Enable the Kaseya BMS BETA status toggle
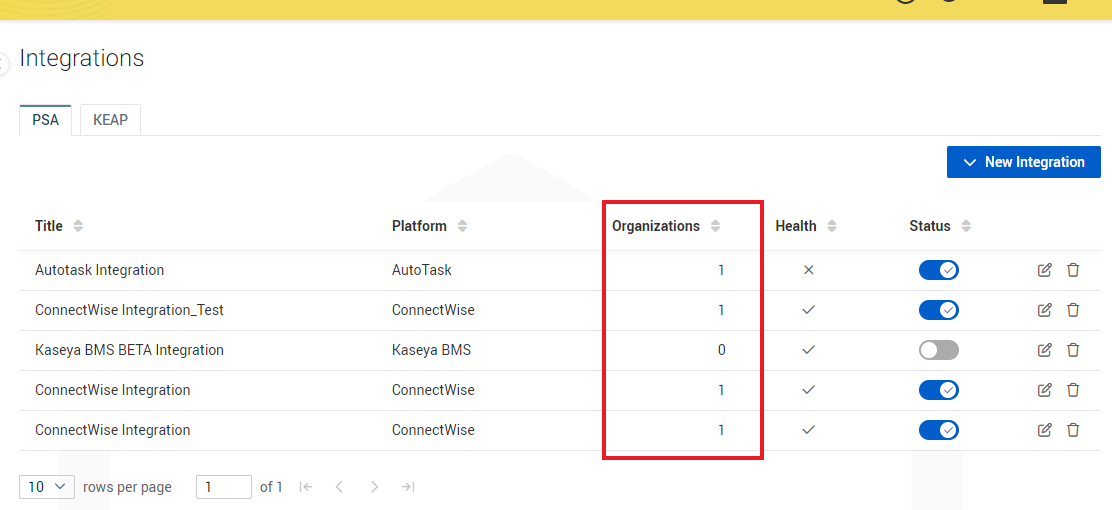 tap(938, 350)
